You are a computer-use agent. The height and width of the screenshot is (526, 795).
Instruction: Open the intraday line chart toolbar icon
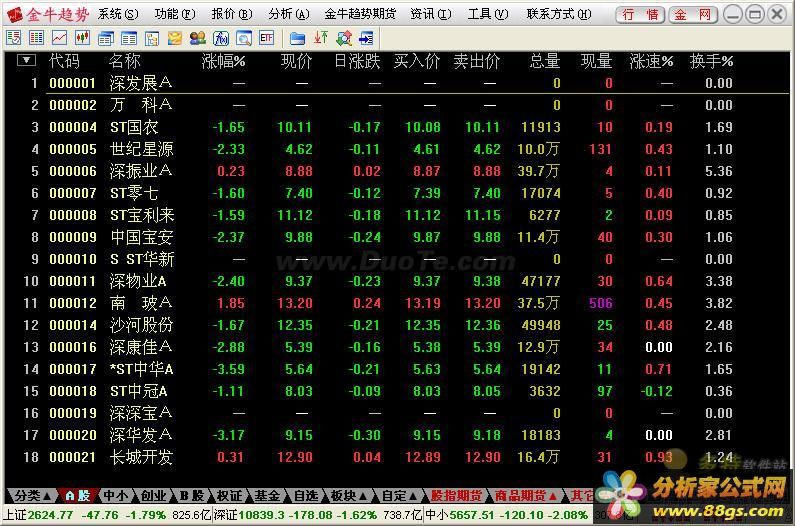tap(59, 37)
